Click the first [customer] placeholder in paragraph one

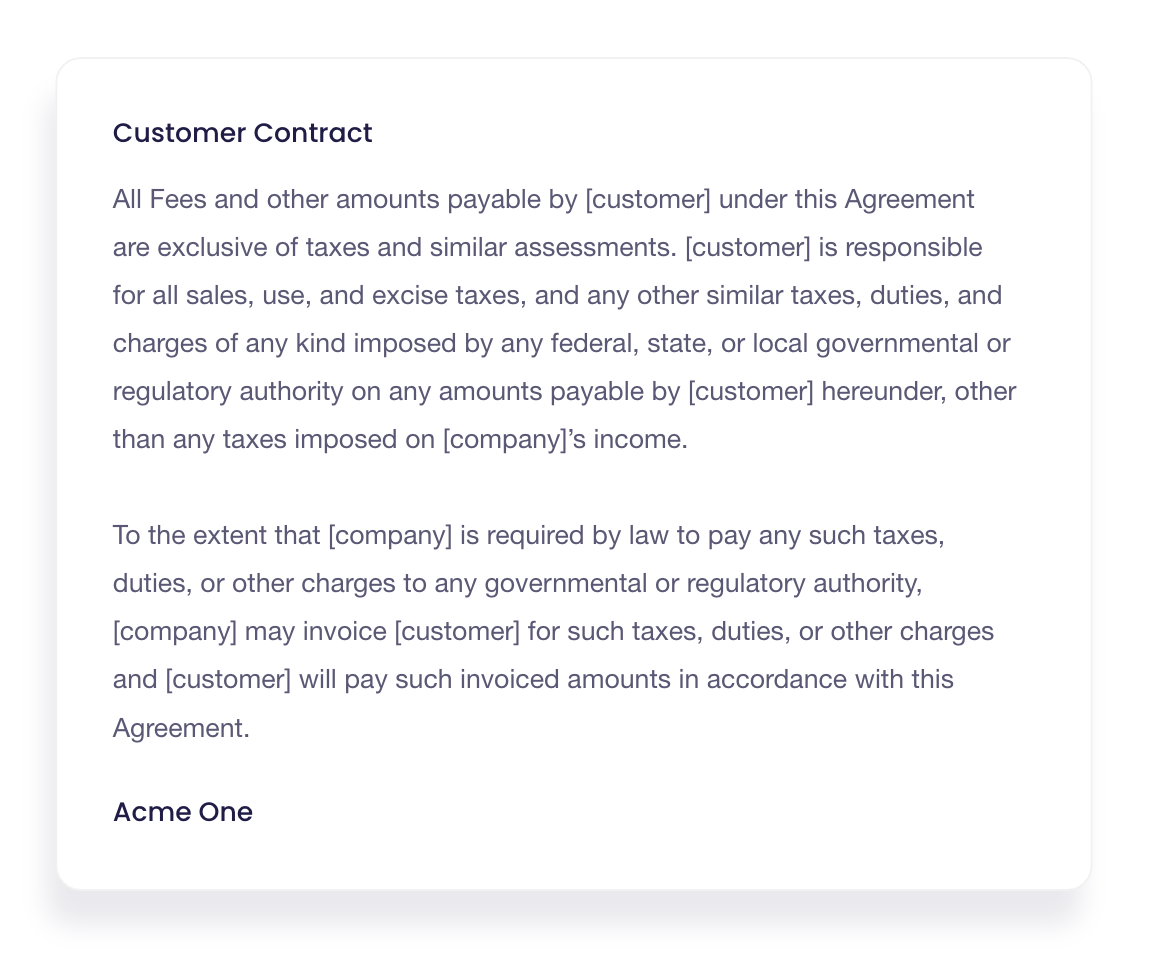(x=648, y=199)
